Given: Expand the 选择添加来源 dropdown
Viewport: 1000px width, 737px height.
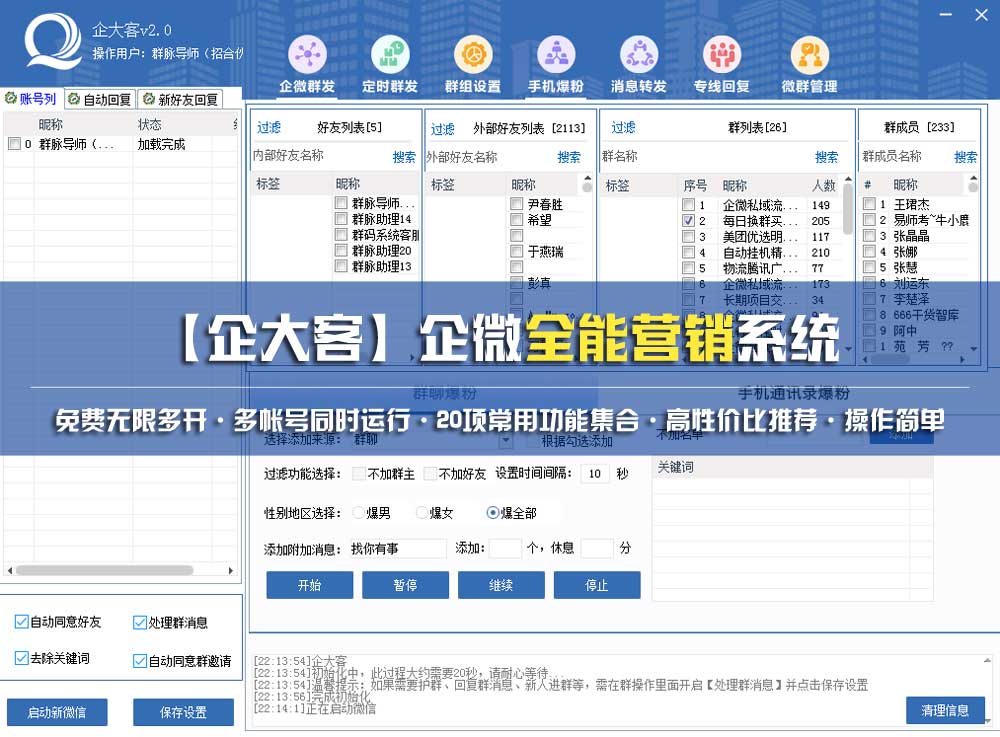Looking at the screenshot, I should pyautogui.click(x=505, y=440).
